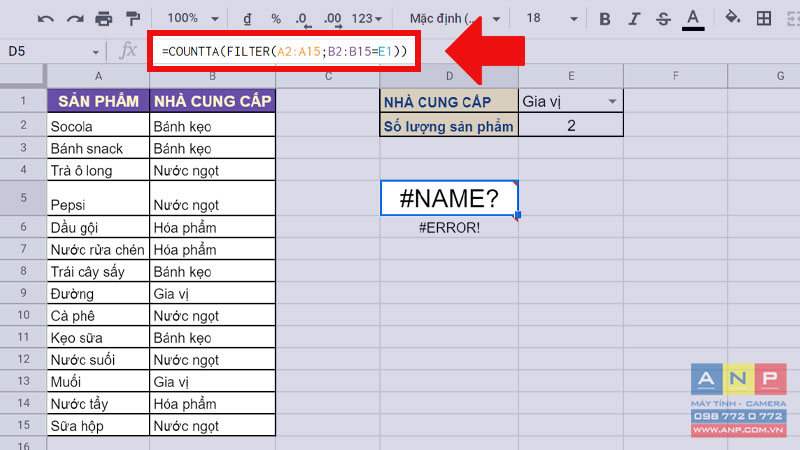Select row 5 header
Image resolution: width=800 pixels, height=450 pixels.
coord(23,198)
